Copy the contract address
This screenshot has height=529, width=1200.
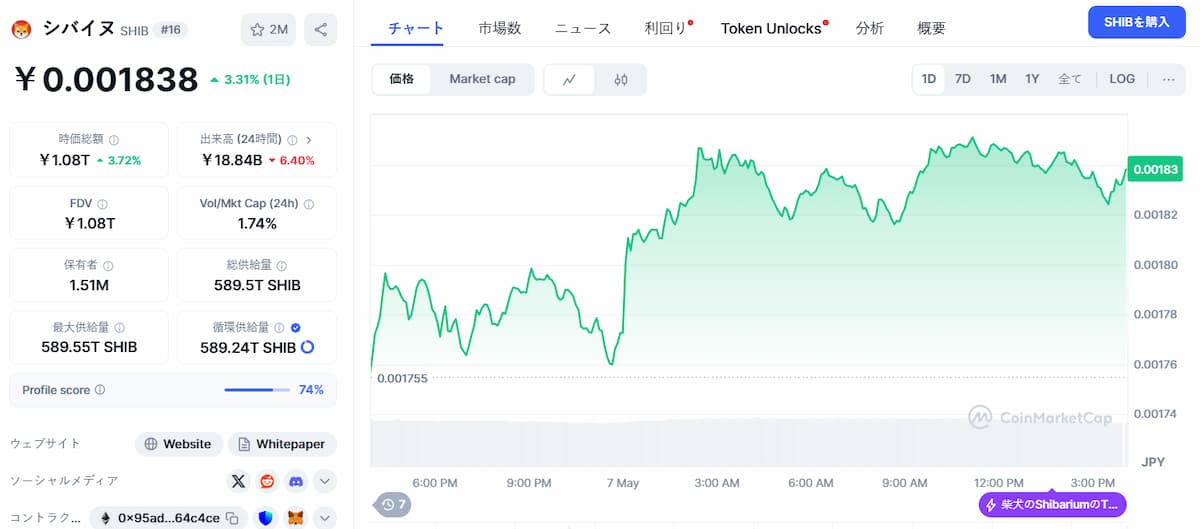232,518
